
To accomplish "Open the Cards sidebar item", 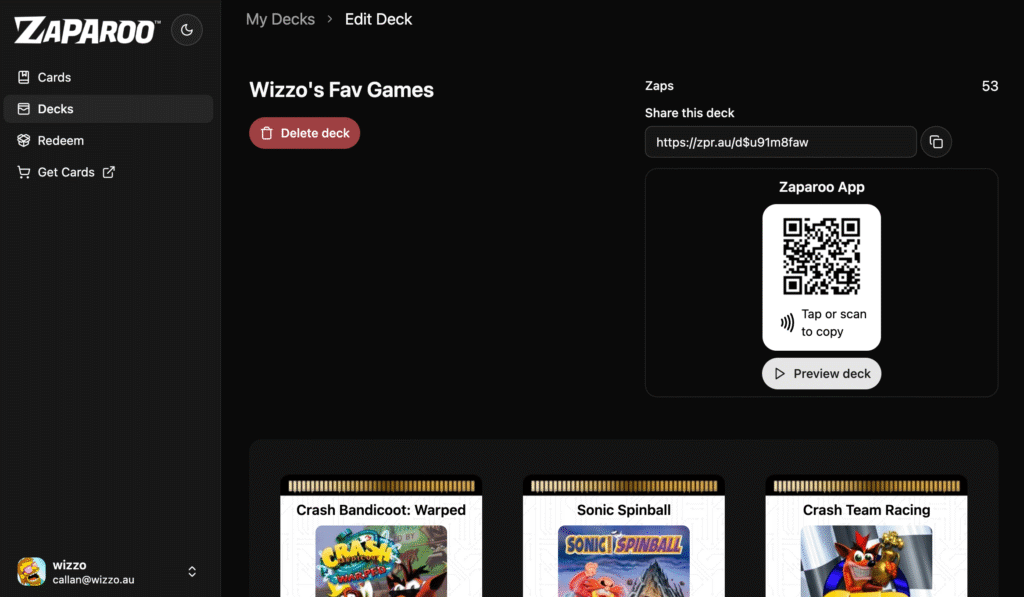I will [x=108, y=77].
